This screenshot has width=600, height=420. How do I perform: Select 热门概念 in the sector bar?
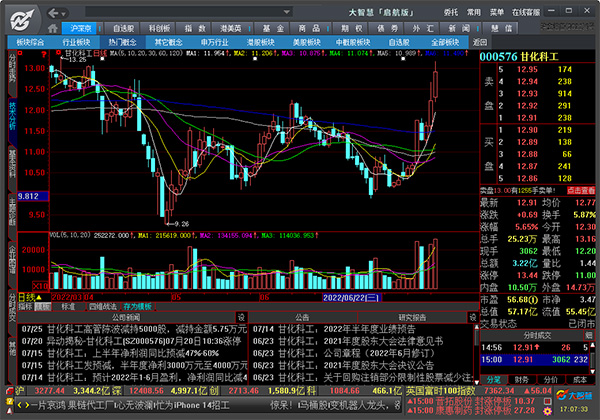point(122,42)
